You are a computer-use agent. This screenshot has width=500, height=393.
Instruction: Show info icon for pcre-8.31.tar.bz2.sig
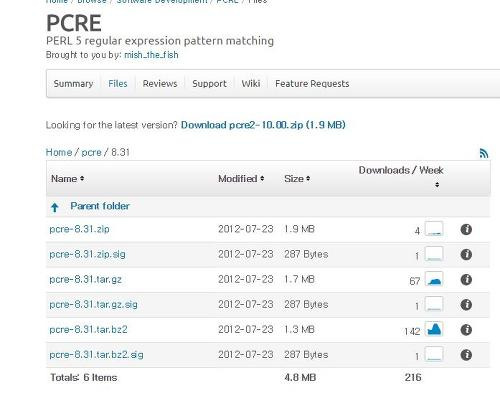(x=466, y=355)
